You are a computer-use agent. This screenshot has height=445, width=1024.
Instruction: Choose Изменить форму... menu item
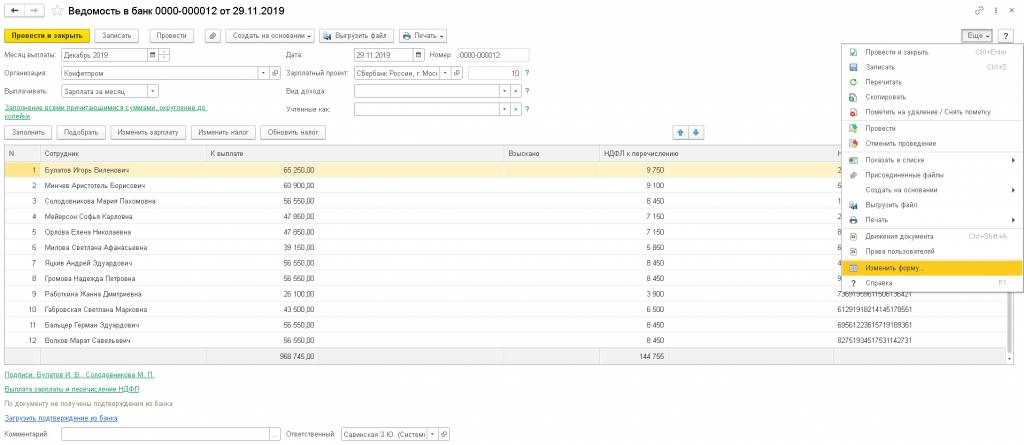coord(932,268)
